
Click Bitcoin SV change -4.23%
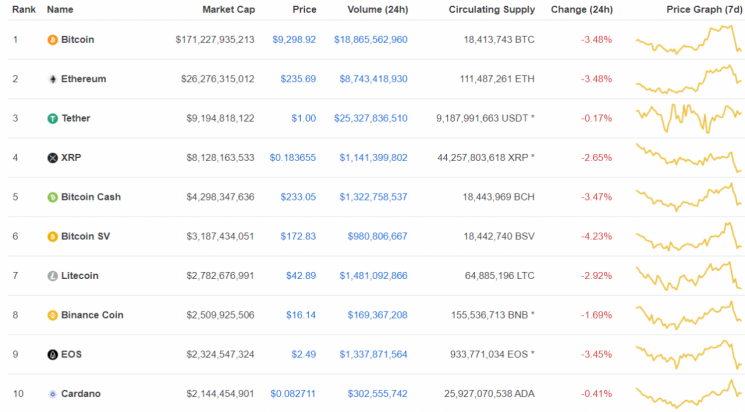(596, 236)
